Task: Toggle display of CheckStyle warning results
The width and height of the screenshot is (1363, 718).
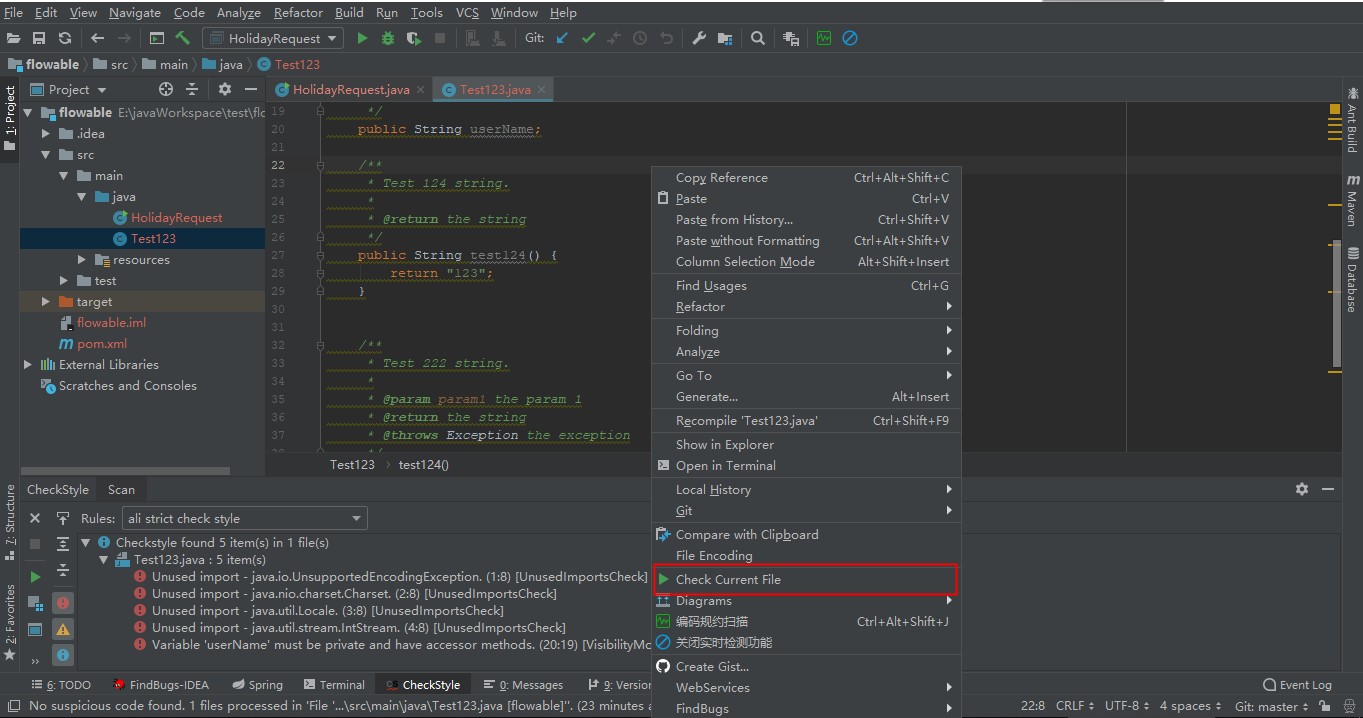Action: (63, 629)
